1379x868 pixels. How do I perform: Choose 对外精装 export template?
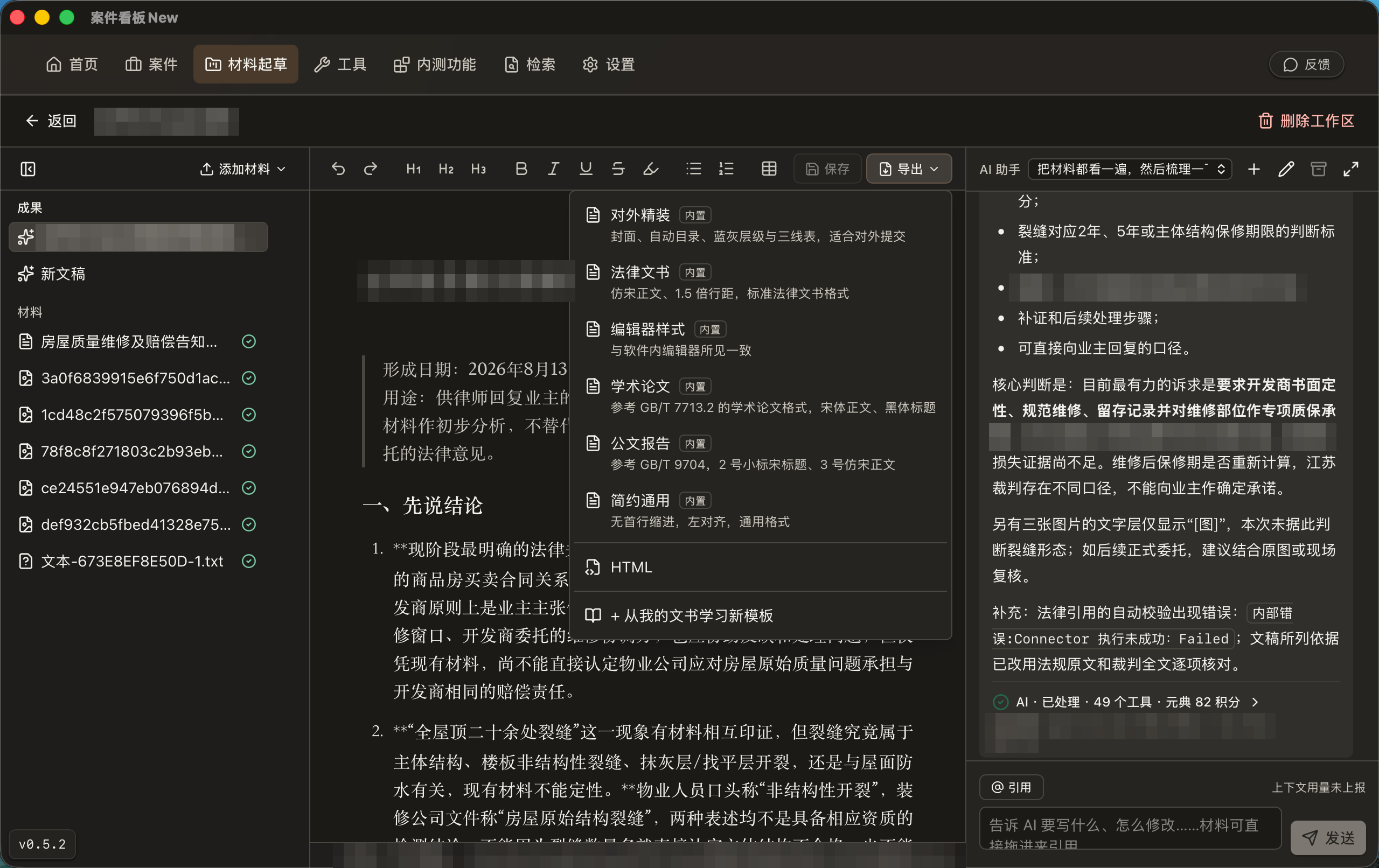(x=761, y=225)
